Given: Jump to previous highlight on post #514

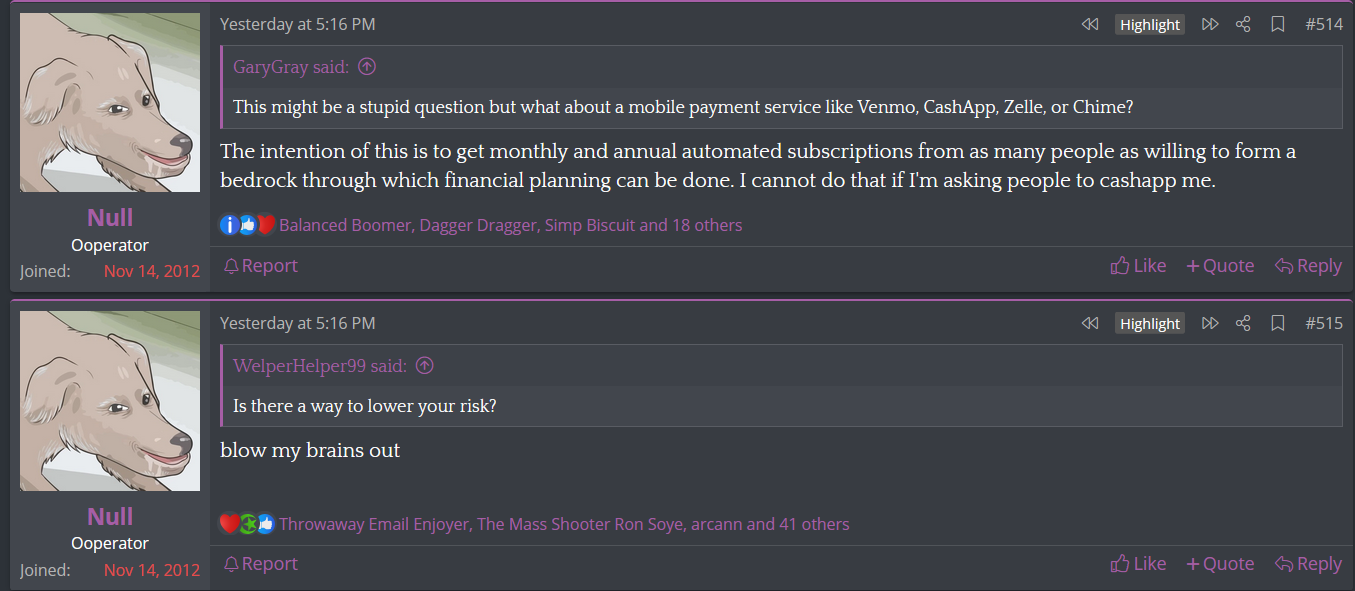Looking at the screenshot, I should click(1090, 24).
